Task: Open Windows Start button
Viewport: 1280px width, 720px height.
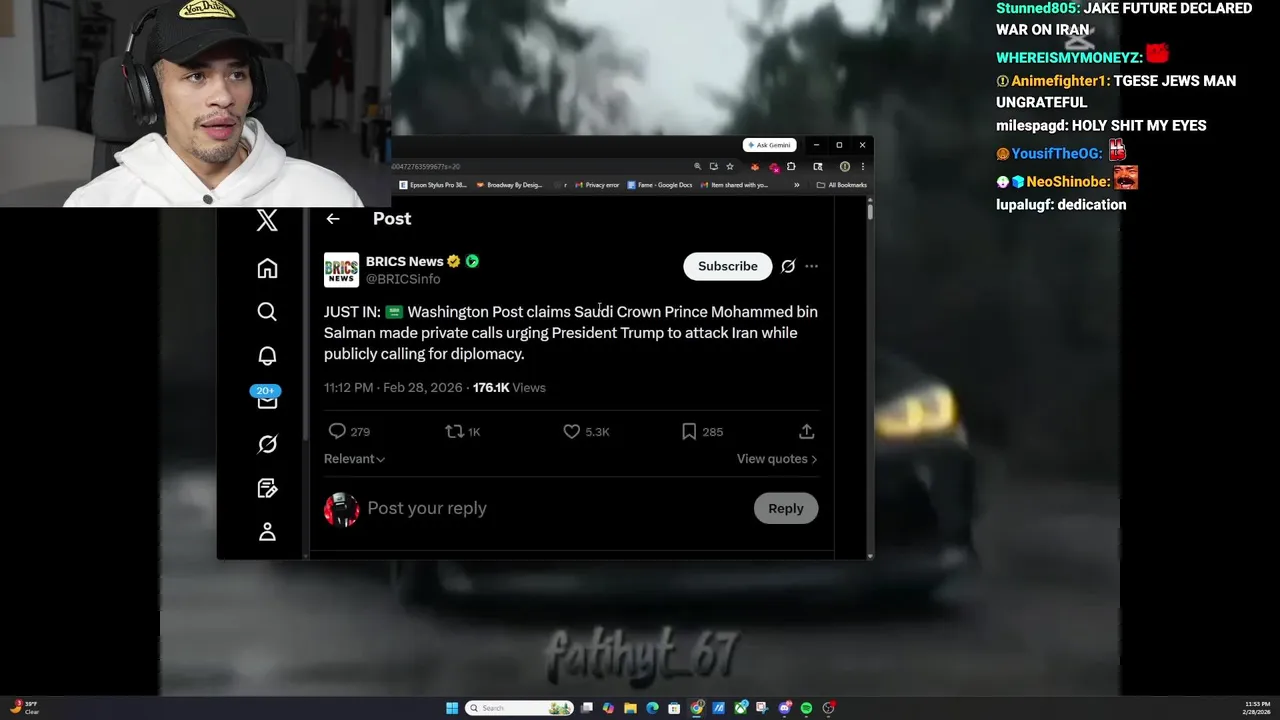Action: click(x=452, y=708)
